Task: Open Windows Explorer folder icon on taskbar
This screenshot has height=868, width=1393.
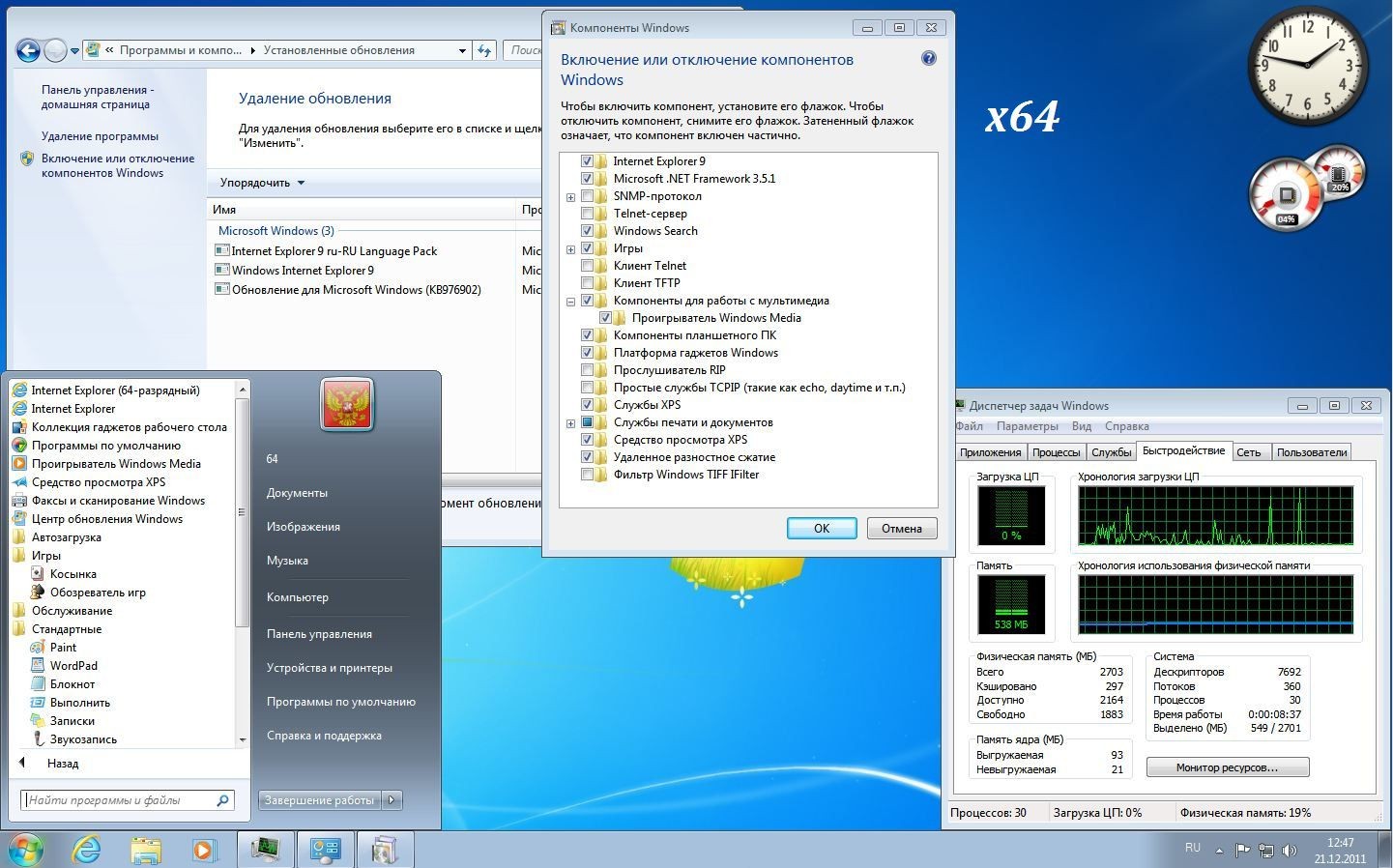Action: 146,850
